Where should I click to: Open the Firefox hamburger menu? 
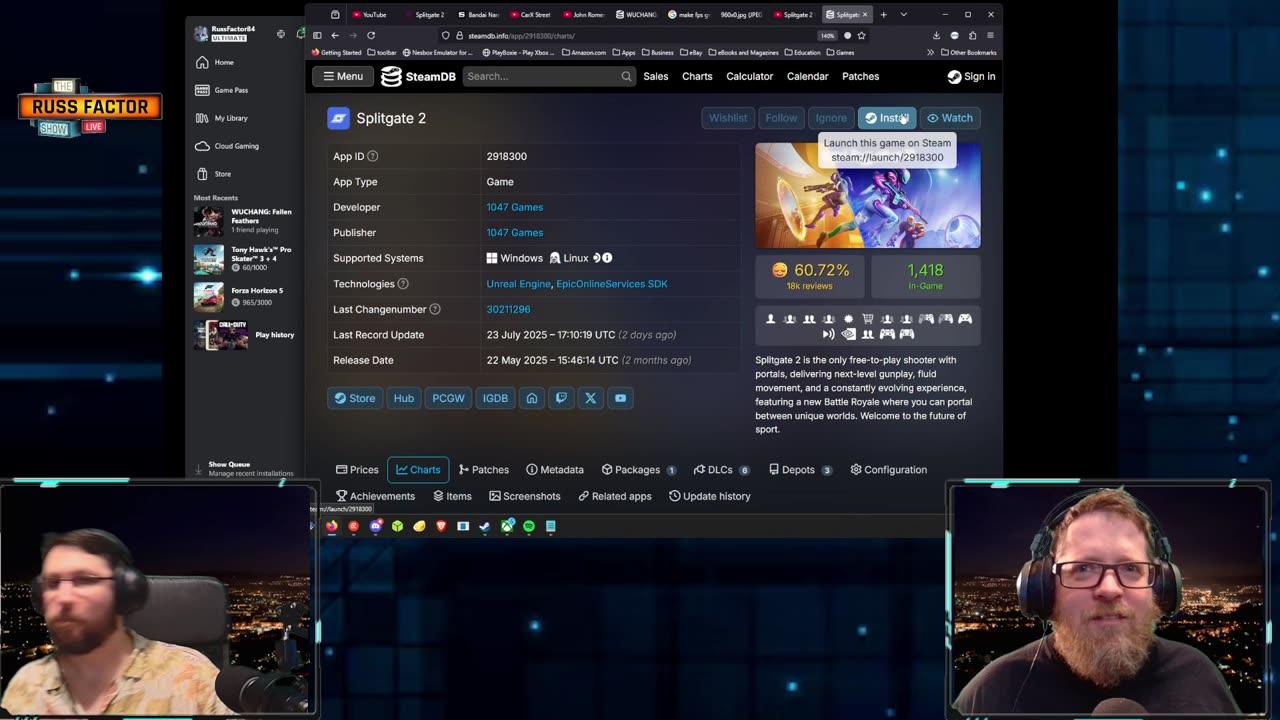[x=991, y=35]
